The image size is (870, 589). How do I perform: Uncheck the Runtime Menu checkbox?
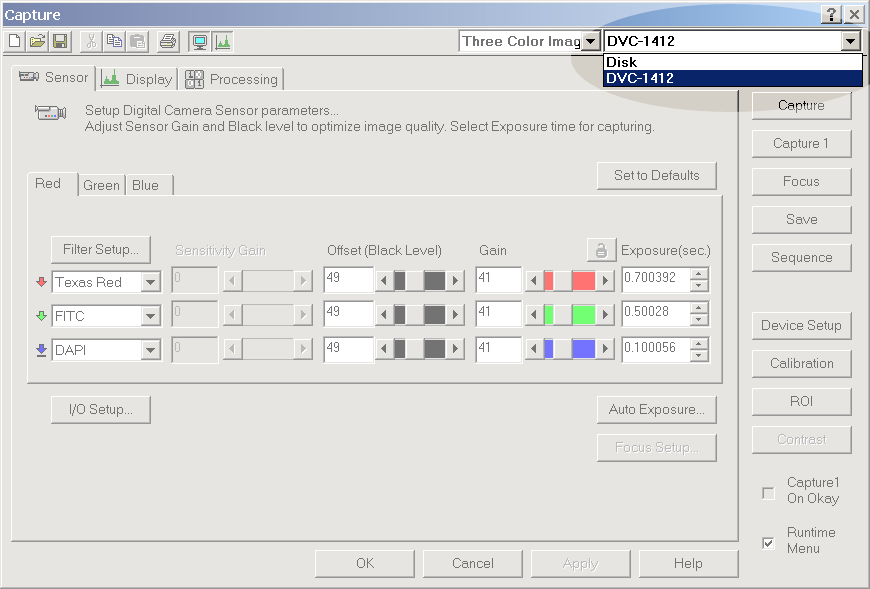[x=768, y=543]
